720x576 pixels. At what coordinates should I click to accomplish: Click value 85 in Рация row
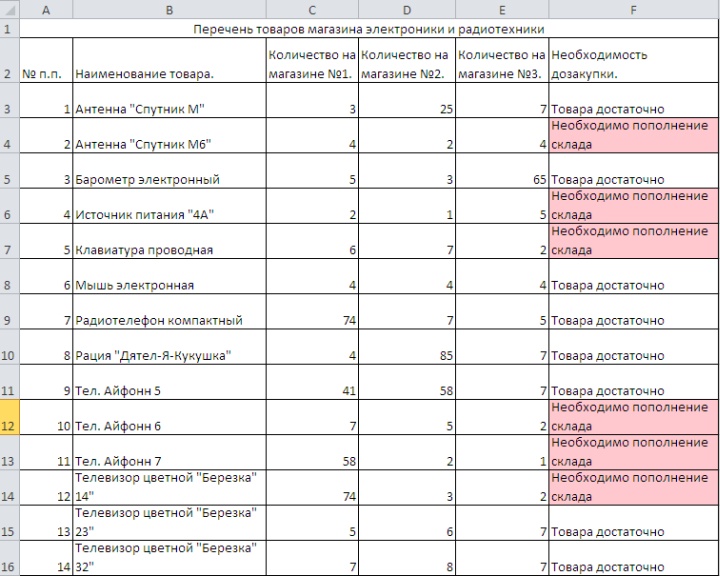[x=407, y=347]
